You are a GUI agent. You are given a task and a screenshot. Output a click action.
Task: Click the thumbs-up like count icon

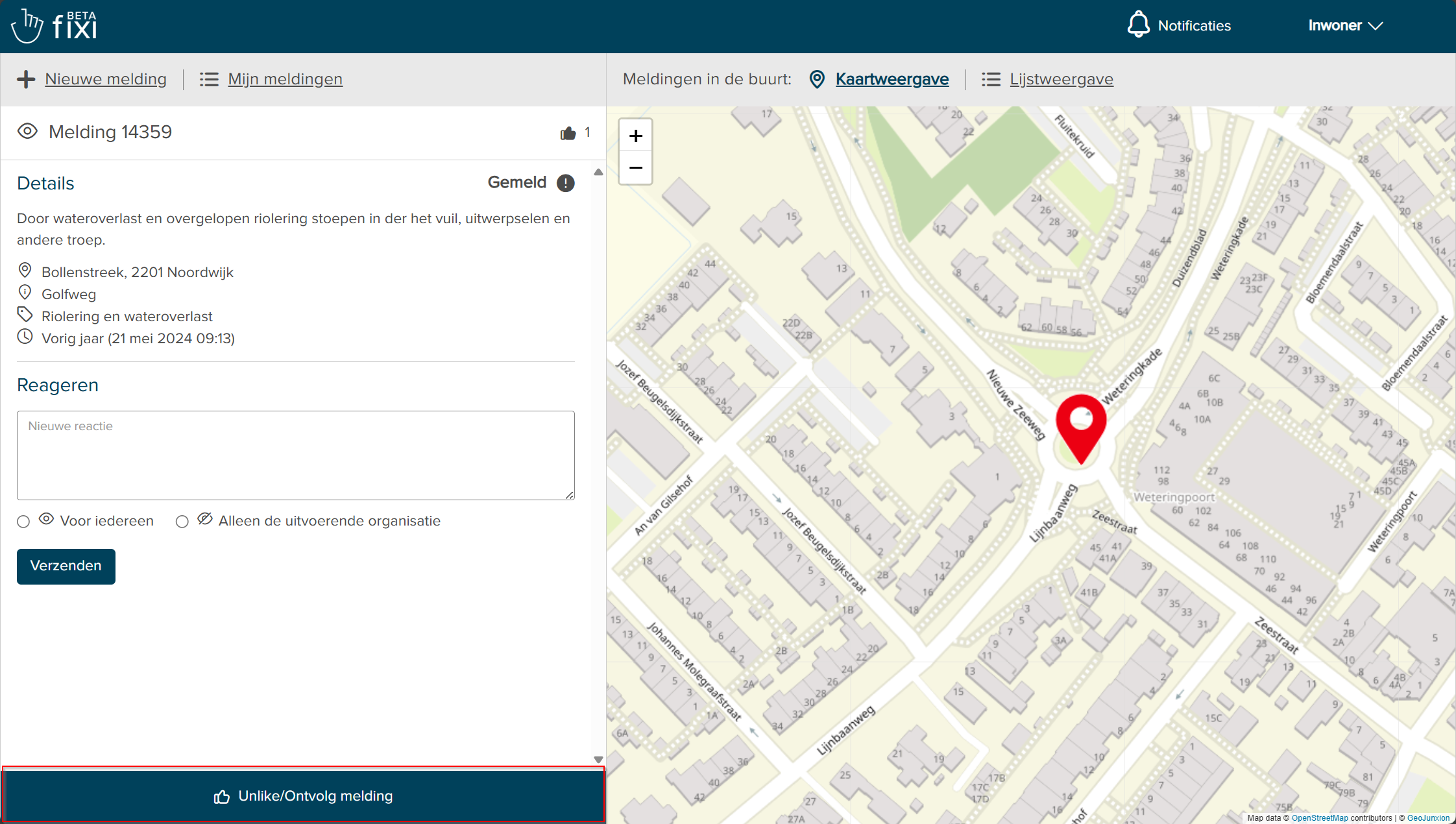pos(568,133)
